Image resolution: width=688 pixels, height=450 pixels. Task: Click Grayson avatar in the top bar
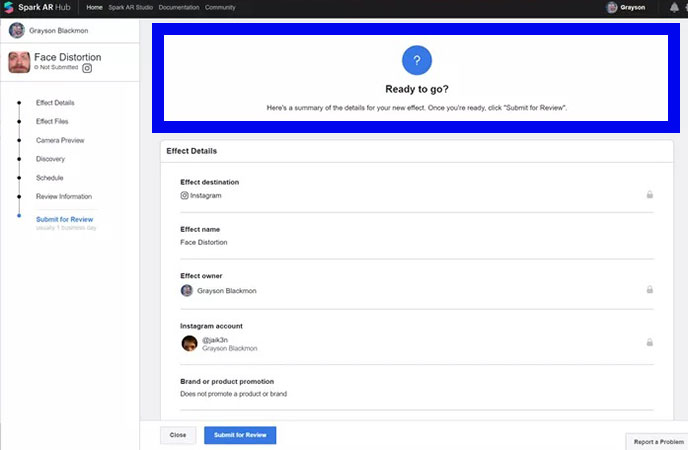pos(612,7)
